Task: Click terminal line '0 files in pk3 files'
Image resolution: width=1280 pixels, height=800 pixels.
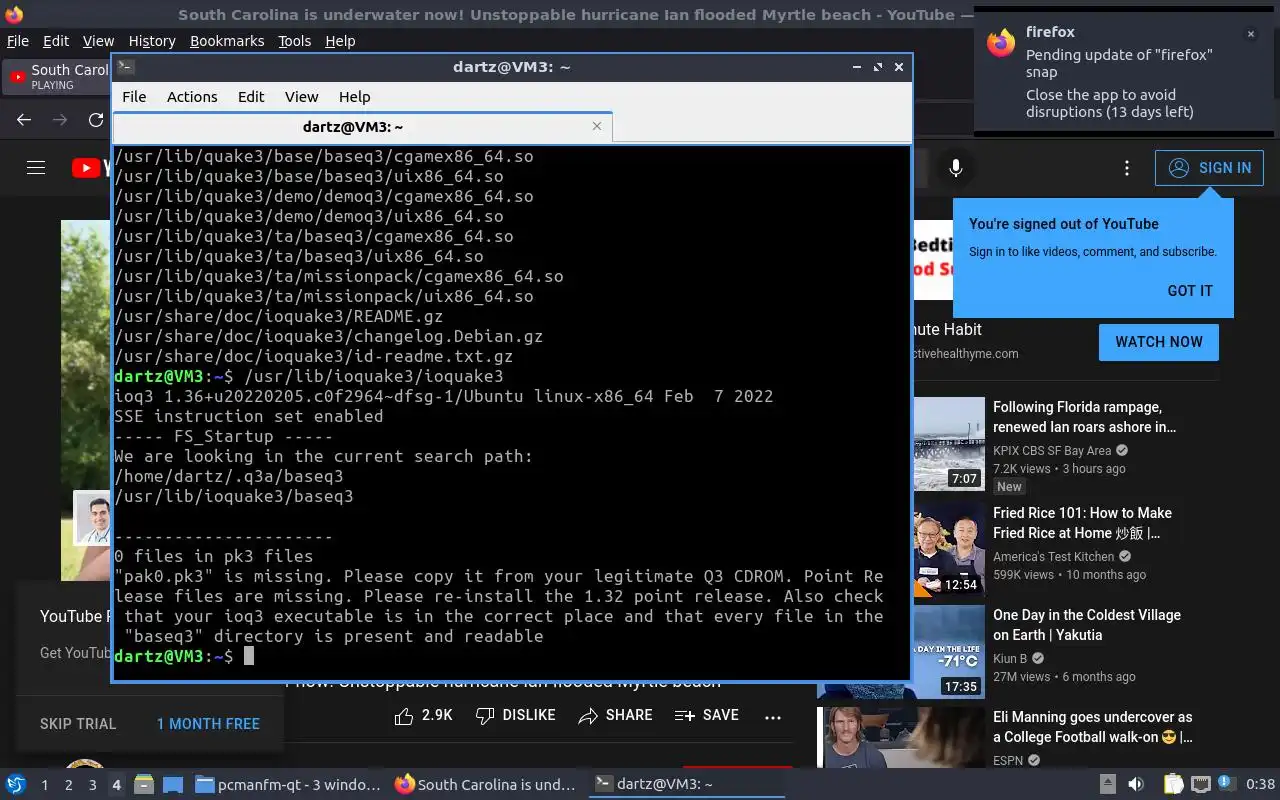Action: (x=213, y=556)
